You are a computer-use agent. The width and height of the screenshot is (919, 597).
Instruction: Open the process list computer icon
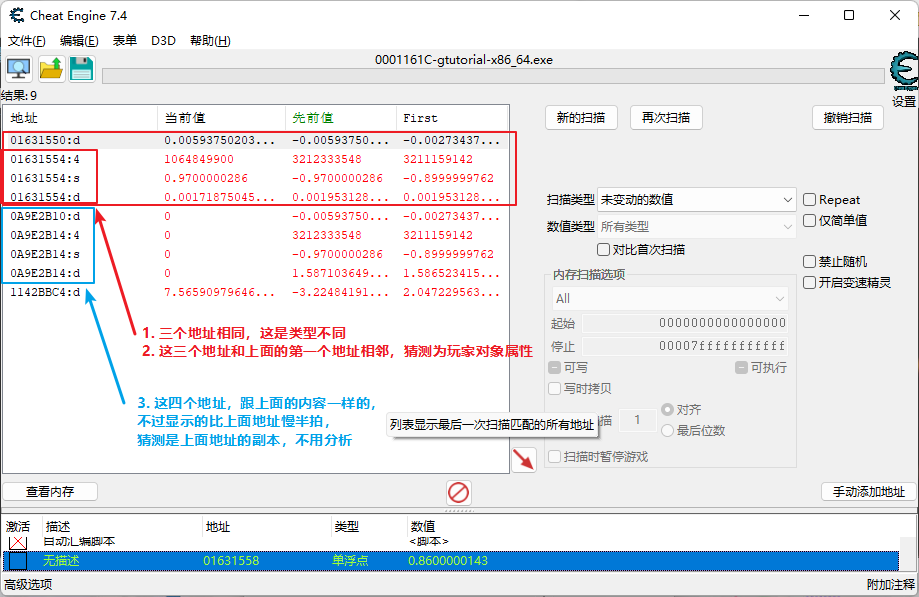coord(19,69)
